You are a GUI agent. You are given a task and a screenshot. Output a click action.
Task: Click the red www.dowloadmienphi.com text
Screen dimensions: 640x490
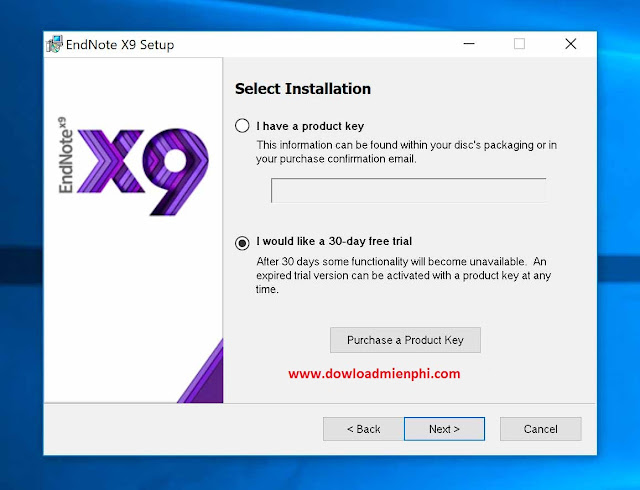point(374,374)
